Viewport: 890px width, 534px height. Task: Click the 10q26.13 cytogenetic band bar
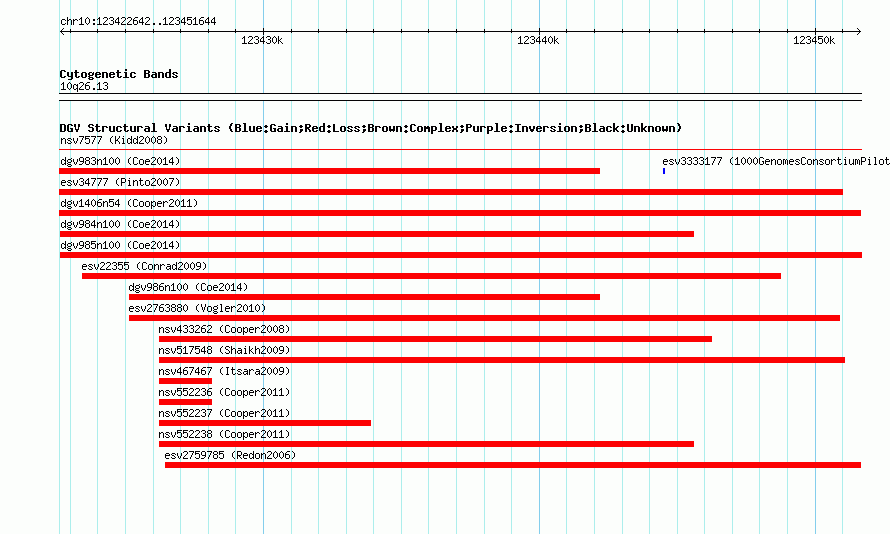pos(460,97)
